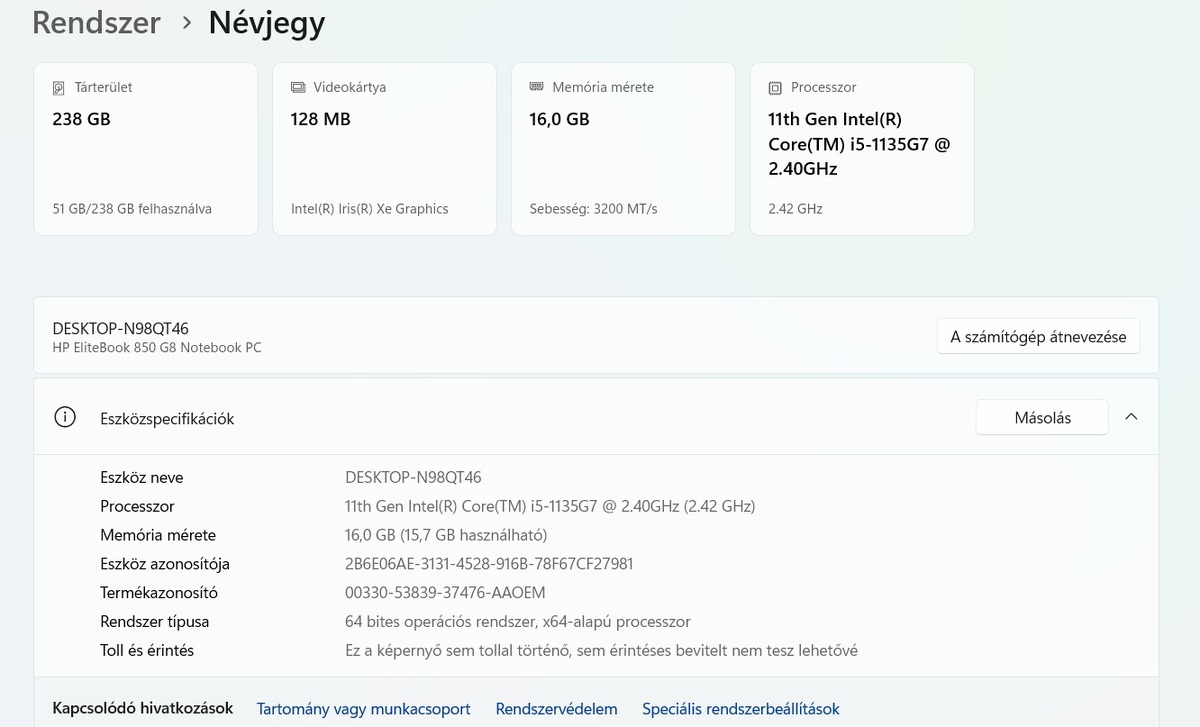Click the Eszközspecifikációk info circle icon
This screenshot has height=727, width=1200.
click(65, 418)
